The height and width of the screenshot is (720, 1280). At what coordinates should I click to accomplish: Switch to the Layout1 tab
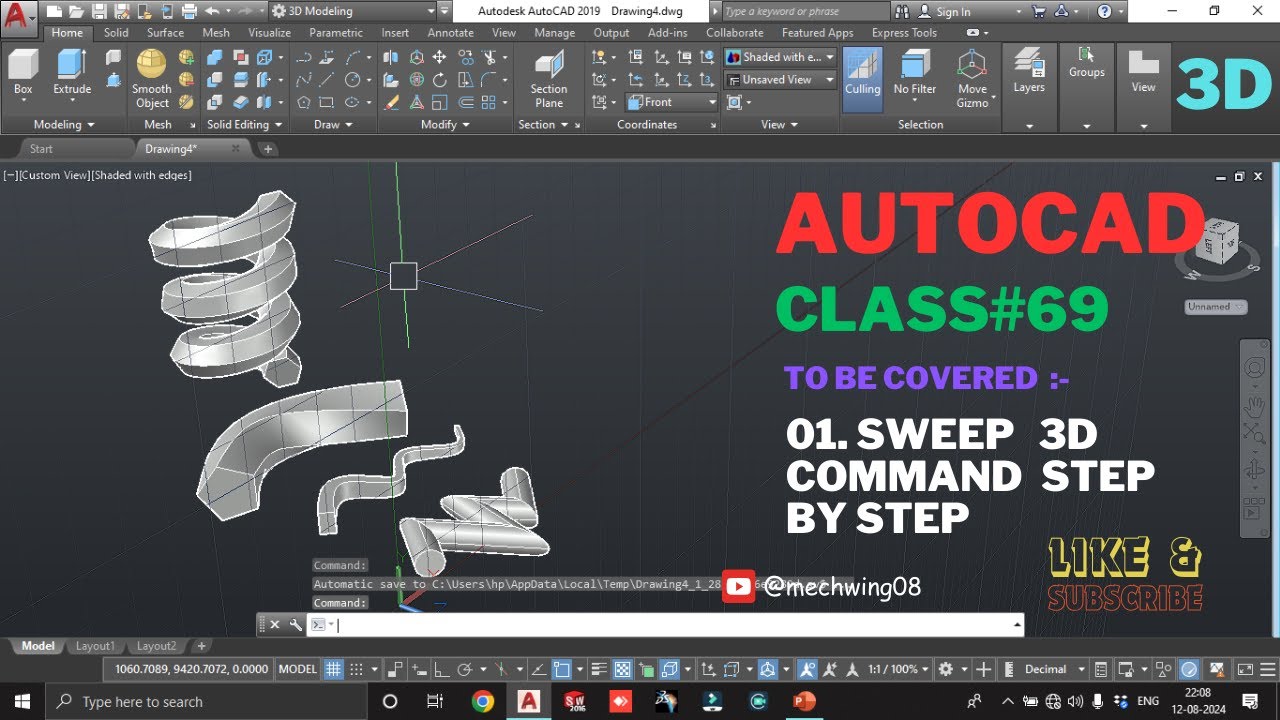point(95,646)
